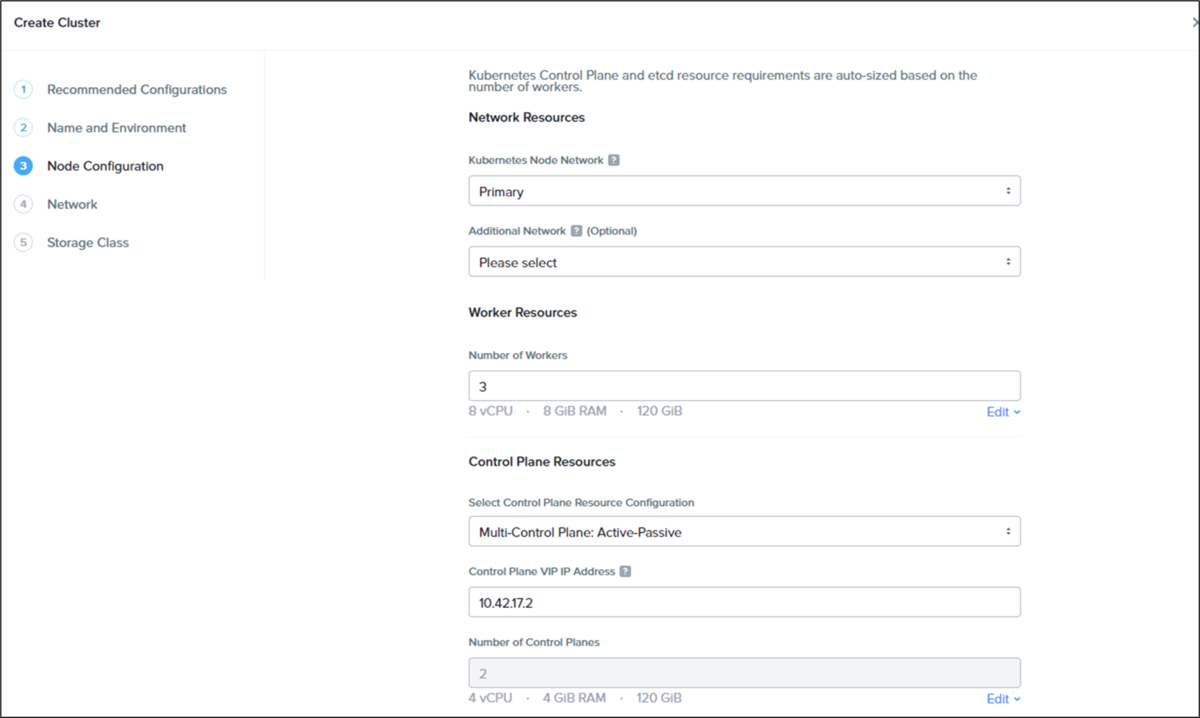Click the step 2 circle icon

(x=23, y=128)
